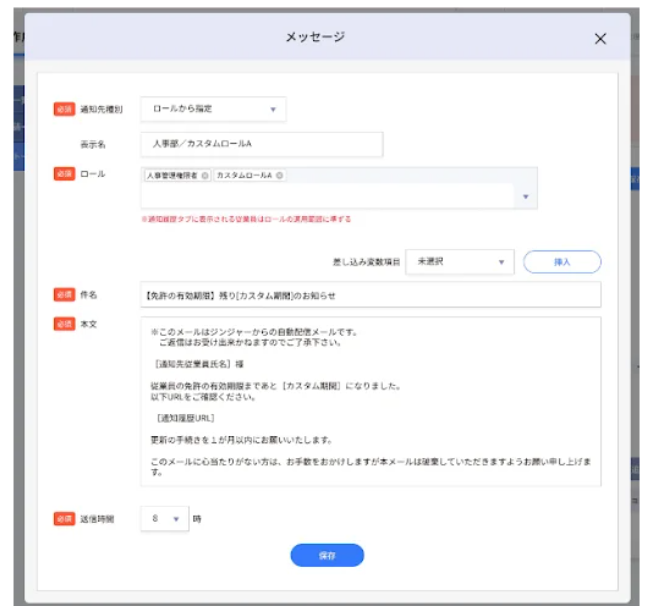
Task: Close the メッセージ dialog with the X
Action: pos(600,39)
